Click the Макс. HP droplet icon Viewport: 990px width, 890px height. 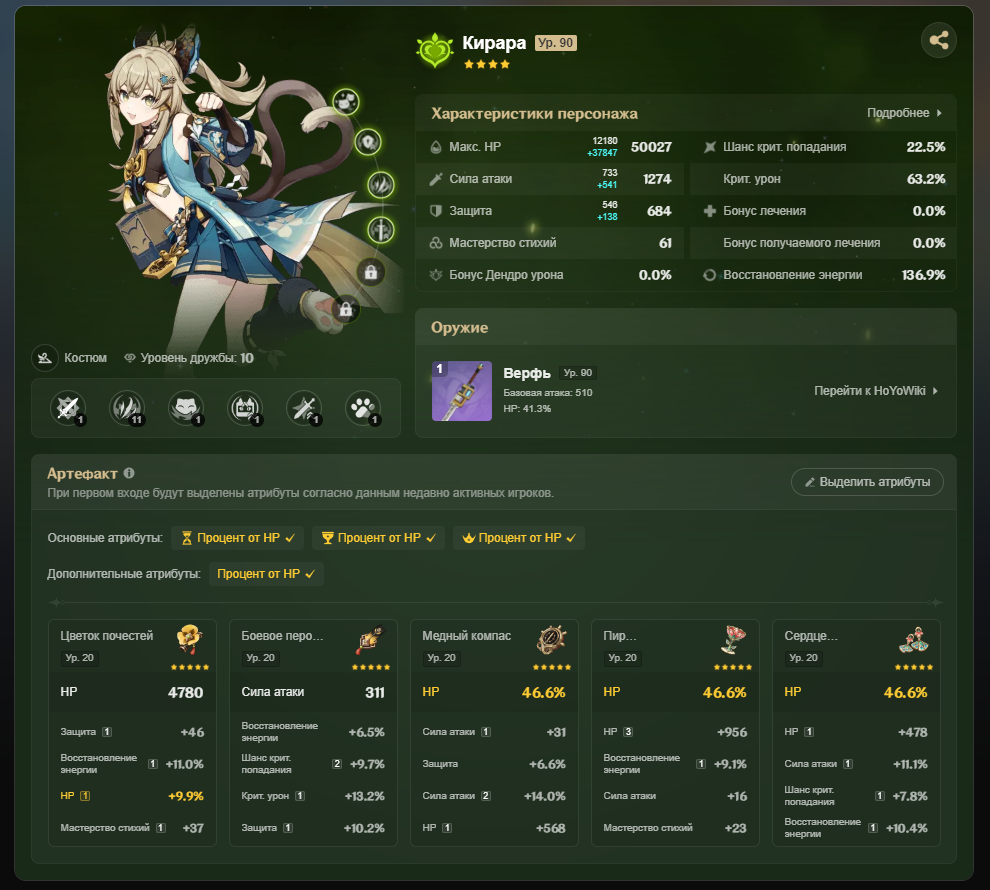point(436,147)
